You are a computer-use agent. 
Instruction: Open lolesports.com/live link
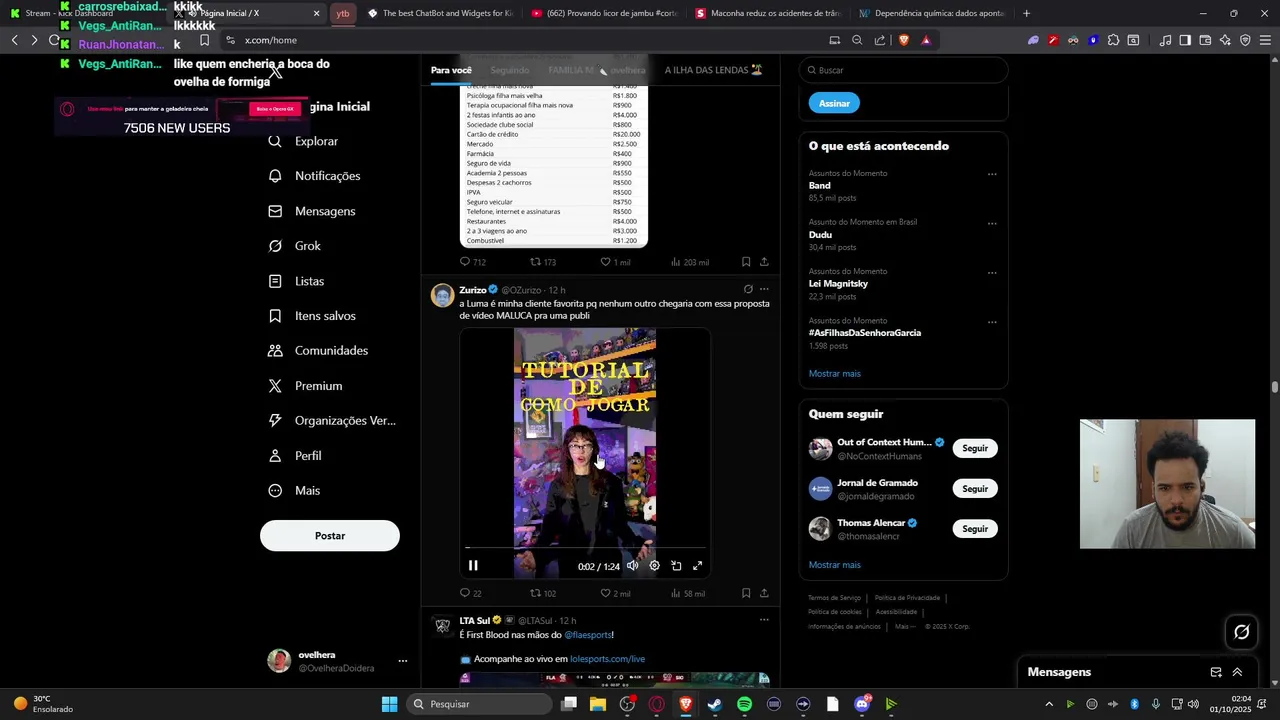pos(607,659)
